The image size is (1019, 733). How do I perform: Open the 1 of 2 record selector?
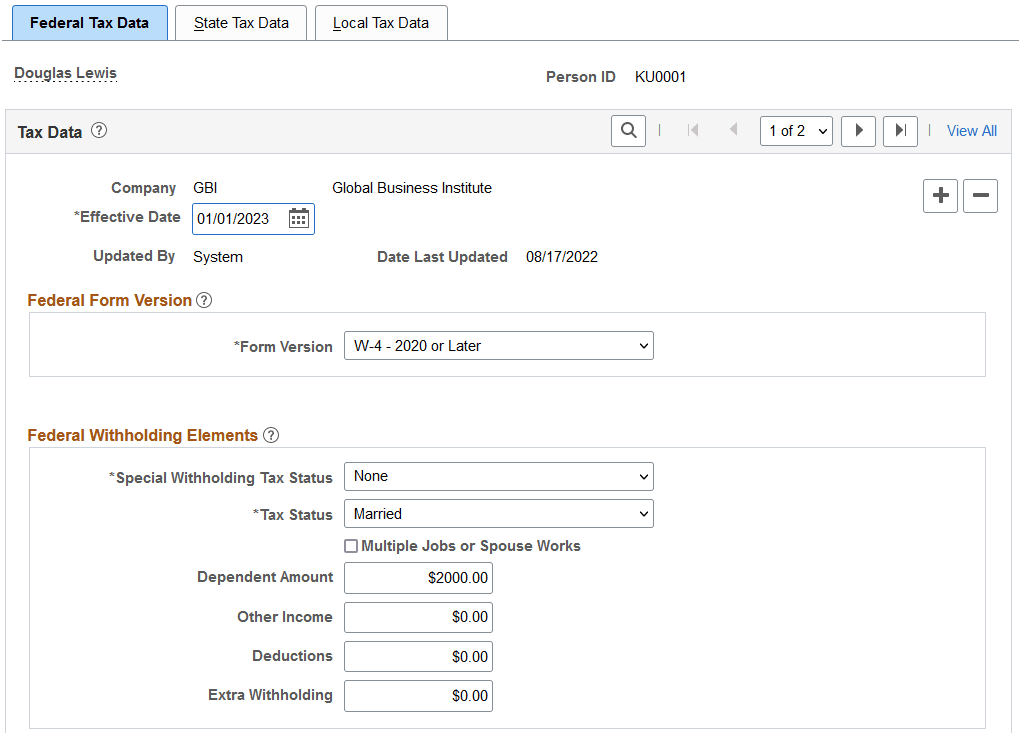coord(796,130)
